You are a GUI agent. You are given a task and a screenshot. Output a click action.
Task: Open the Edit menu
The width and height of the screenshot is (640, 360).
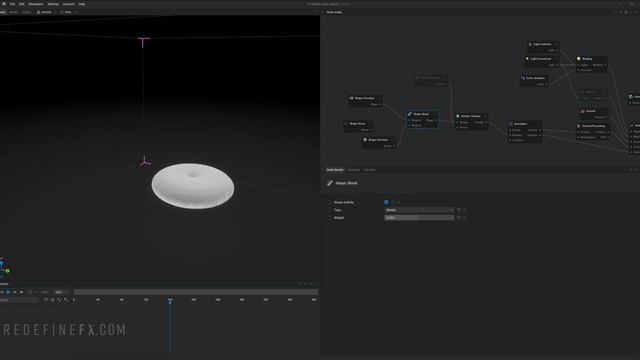pyautogui.click(x=21, y=4)
